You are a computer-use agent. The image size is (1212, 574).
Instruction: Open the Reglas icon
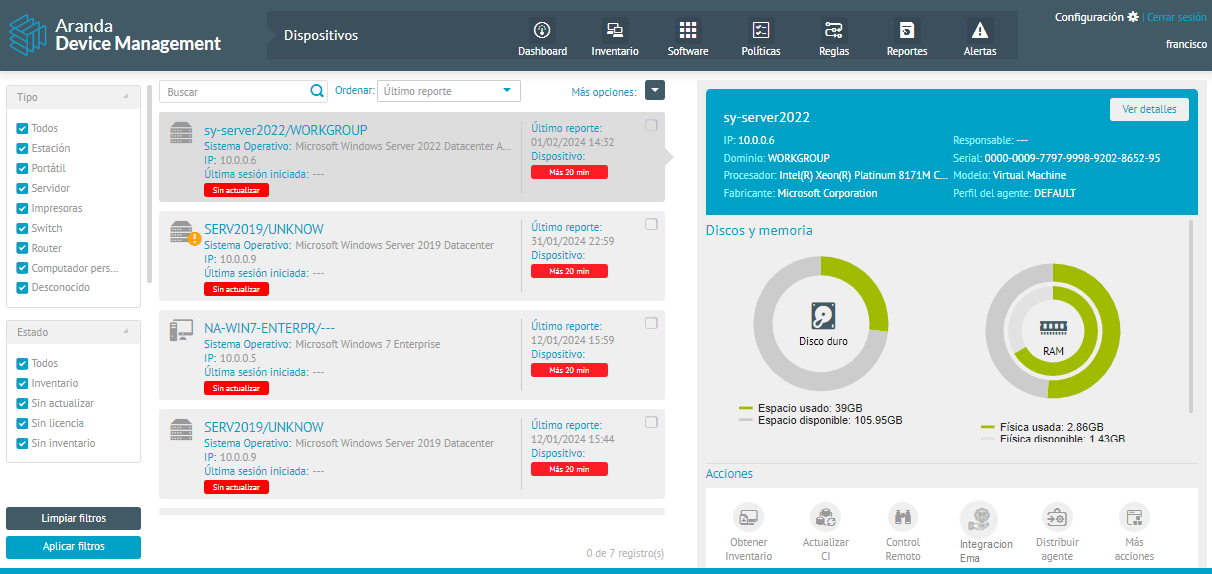click(x=834, y=30)
